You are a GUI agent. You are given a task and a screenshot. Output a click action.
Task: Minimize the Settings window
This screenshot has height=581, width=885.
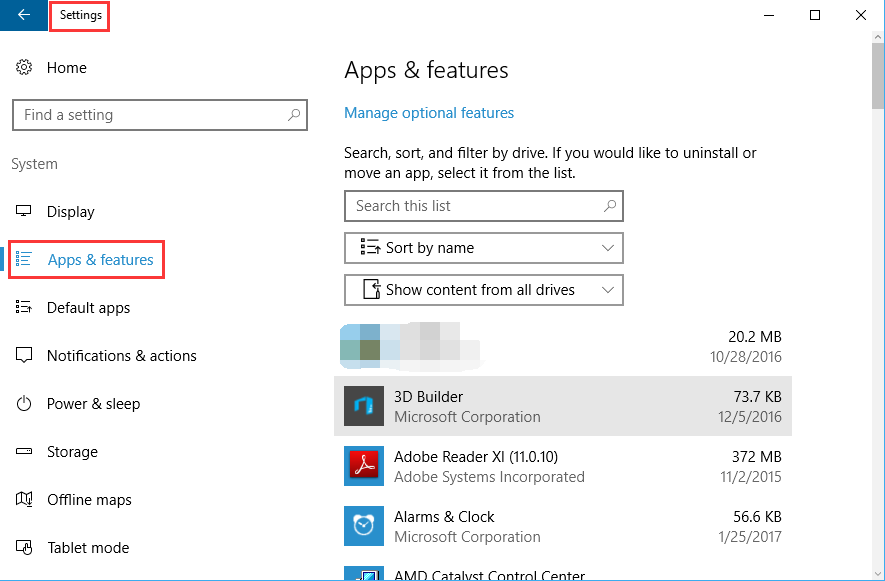pyautogui.click(x=769, y=15)
